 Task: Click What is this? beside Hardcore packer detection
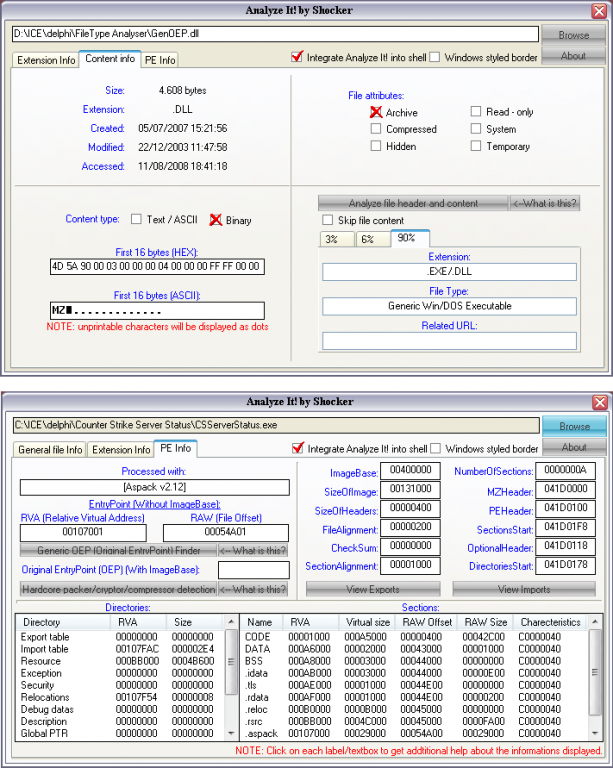pos(253,589)
